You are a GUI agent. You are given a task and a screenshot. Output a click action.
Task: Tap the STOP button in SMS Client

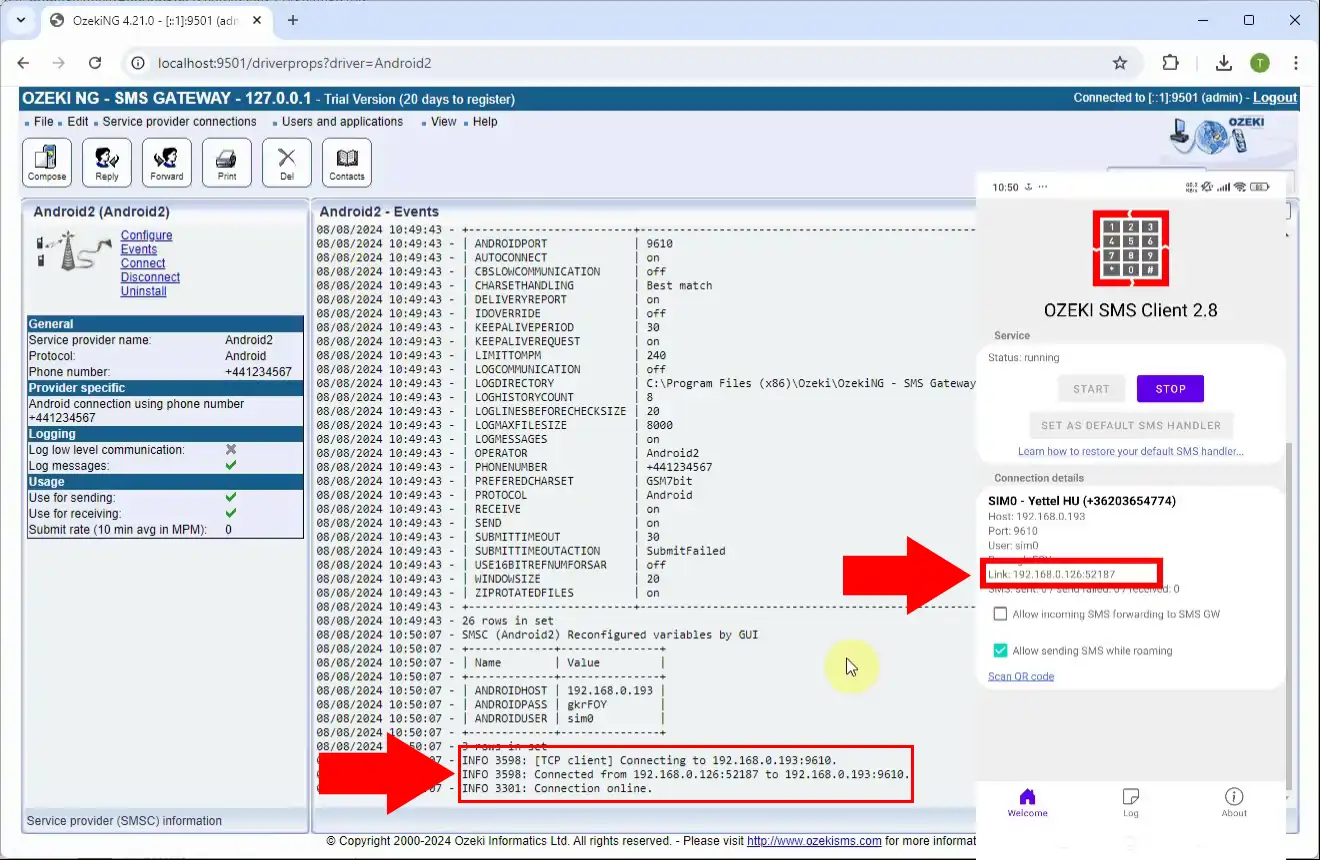click(x=1170, y=389)
